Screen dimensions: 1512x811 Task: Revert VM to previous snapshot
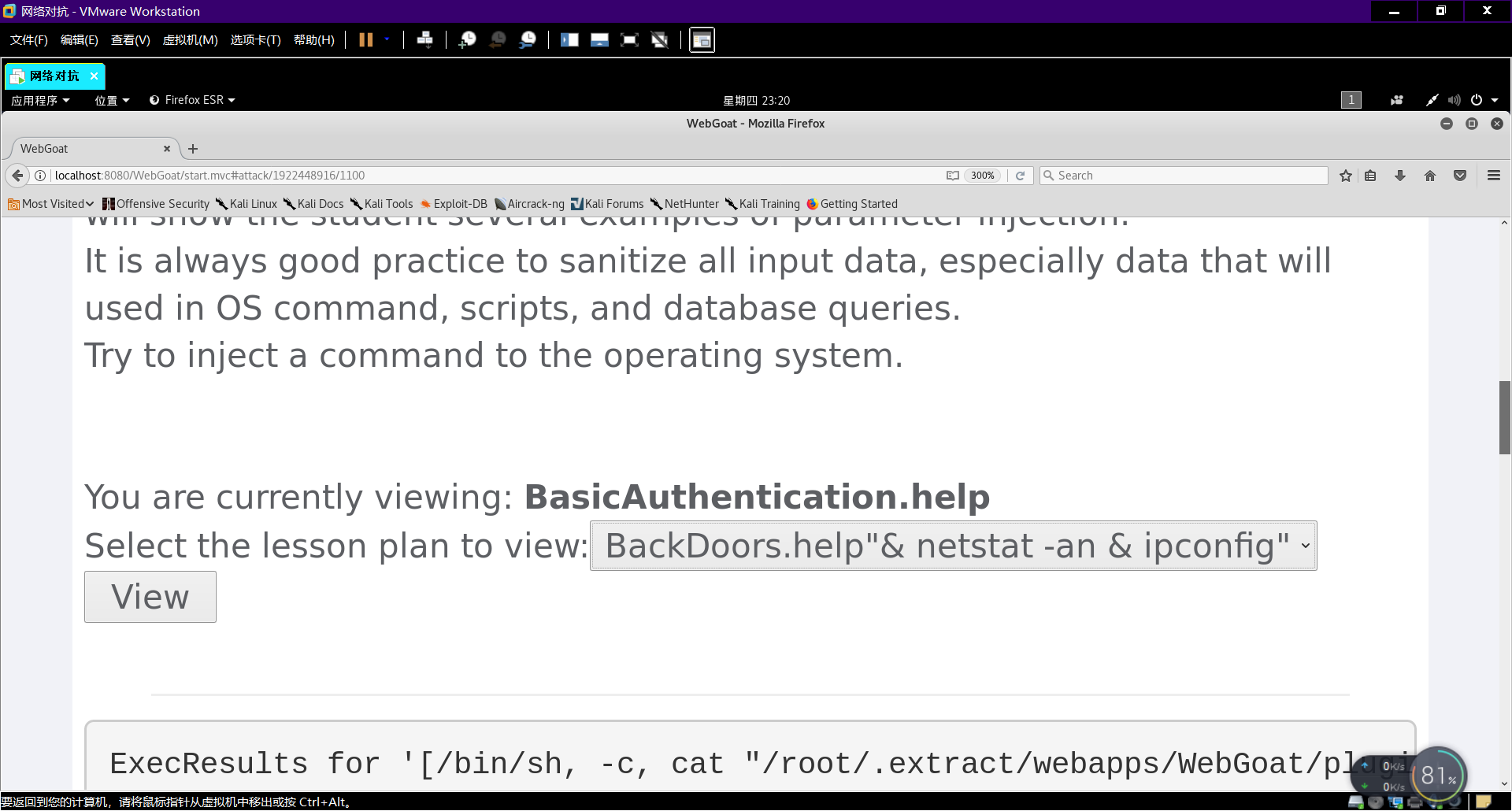tap(498, 40)
